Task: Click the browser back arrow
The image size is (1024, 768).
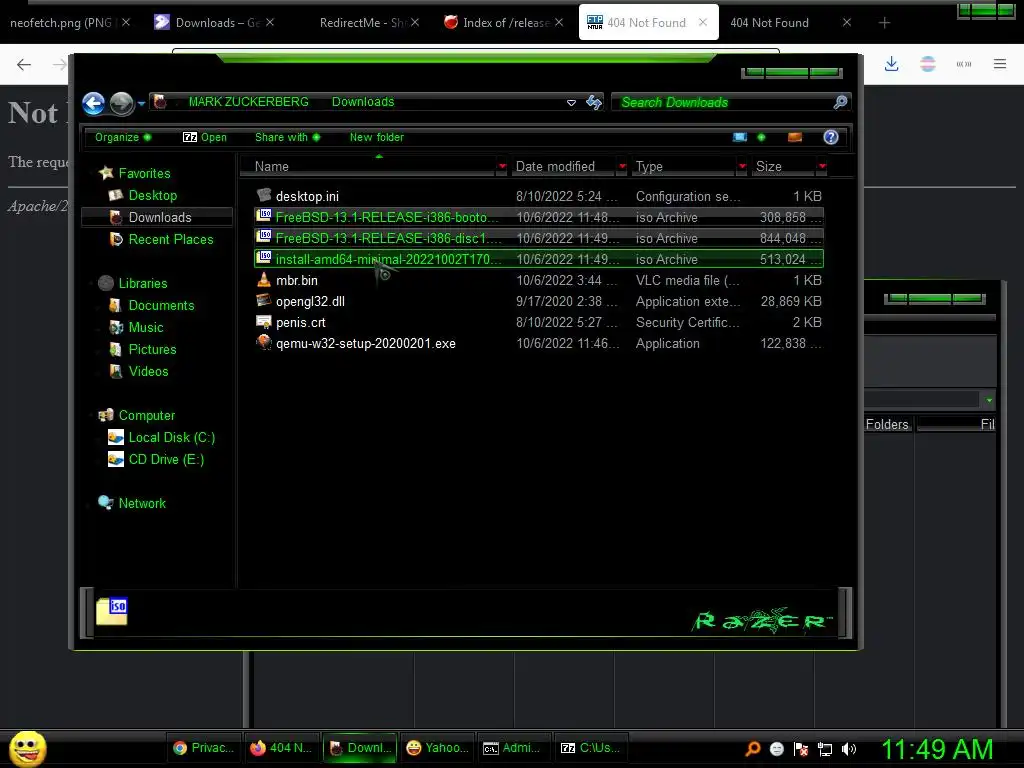Action: click(24, 64)
